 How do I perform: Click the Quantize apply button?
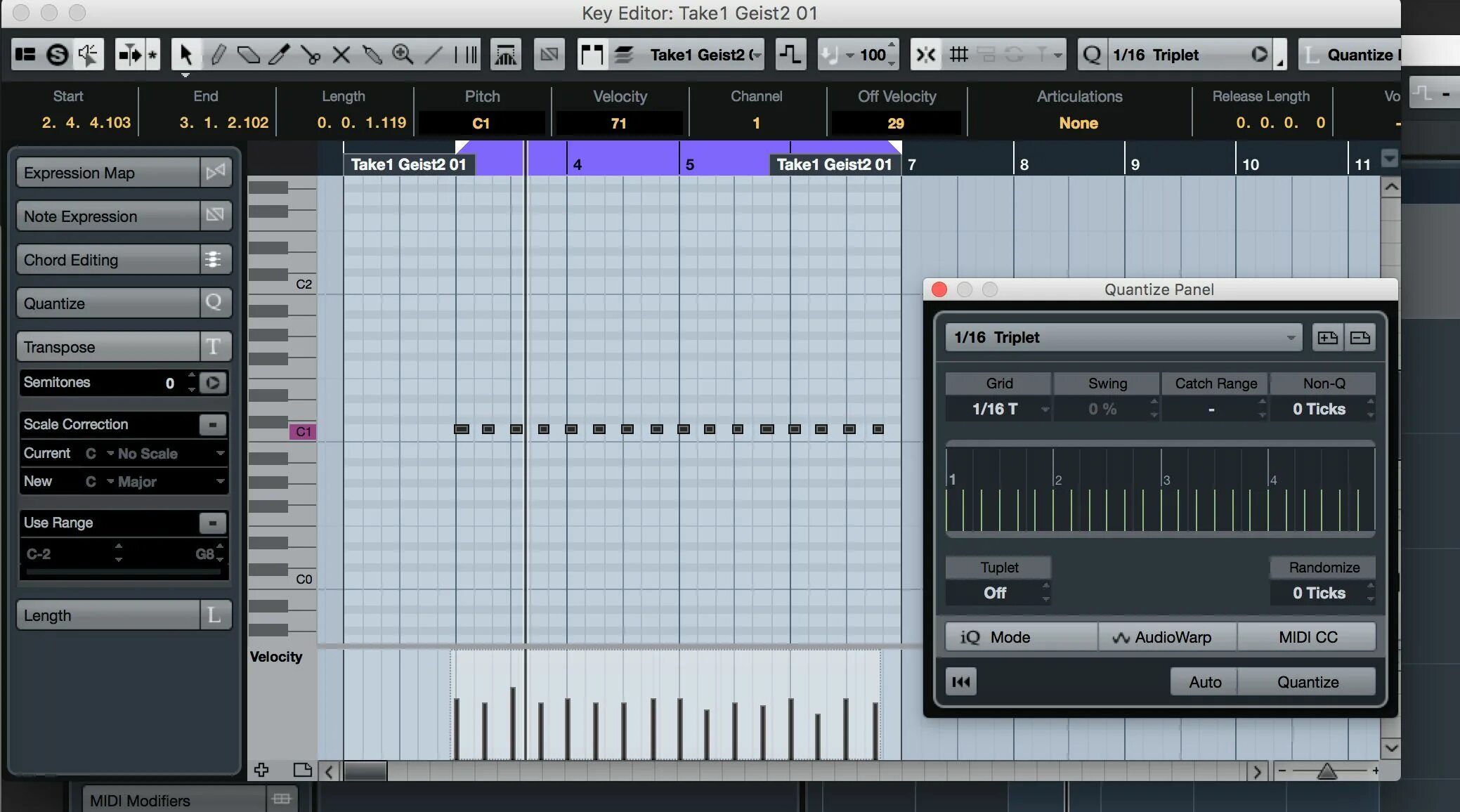pos(1307,682)
